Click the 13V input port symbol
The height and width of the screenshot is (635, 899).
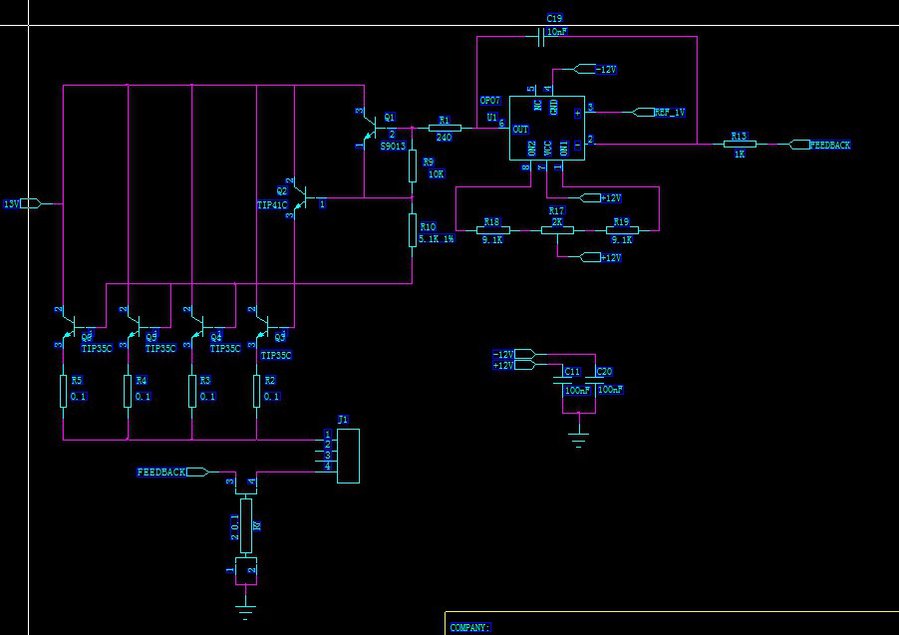31,204
